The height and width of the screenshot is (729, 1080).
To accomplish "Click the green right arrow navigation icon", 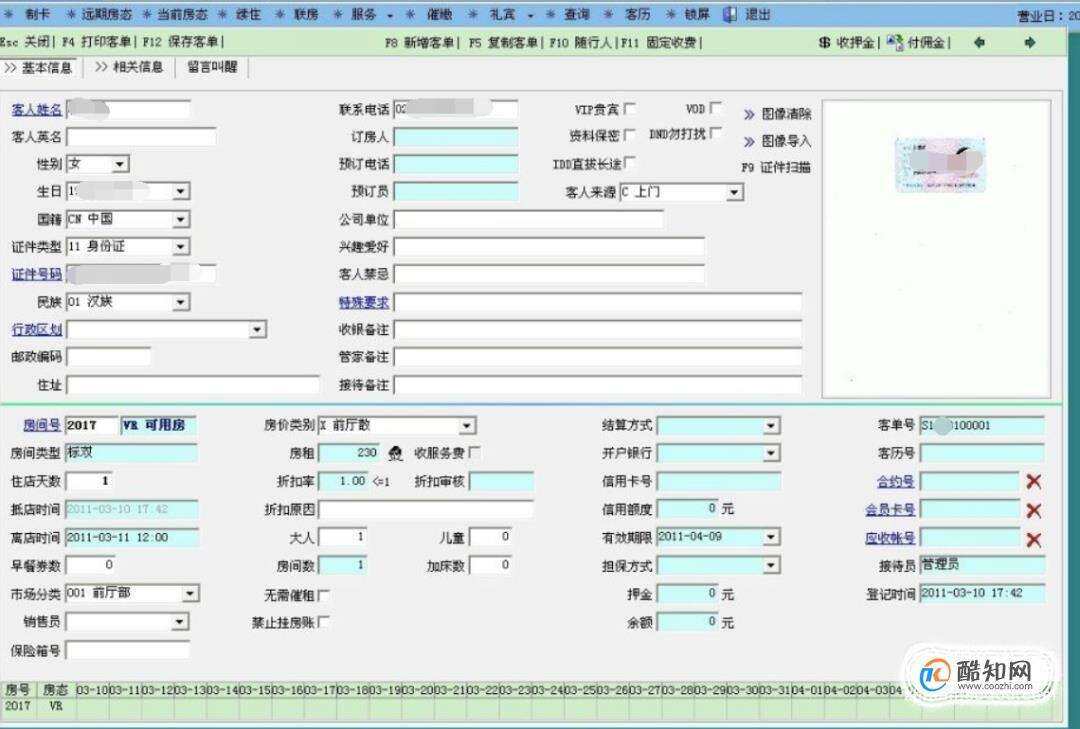I will (1029, 42).
